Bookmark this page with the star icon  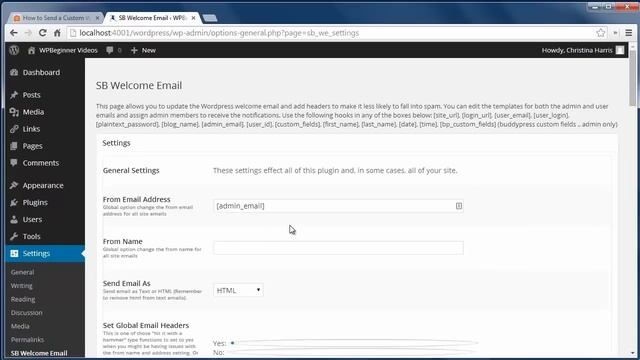point(600,33)
